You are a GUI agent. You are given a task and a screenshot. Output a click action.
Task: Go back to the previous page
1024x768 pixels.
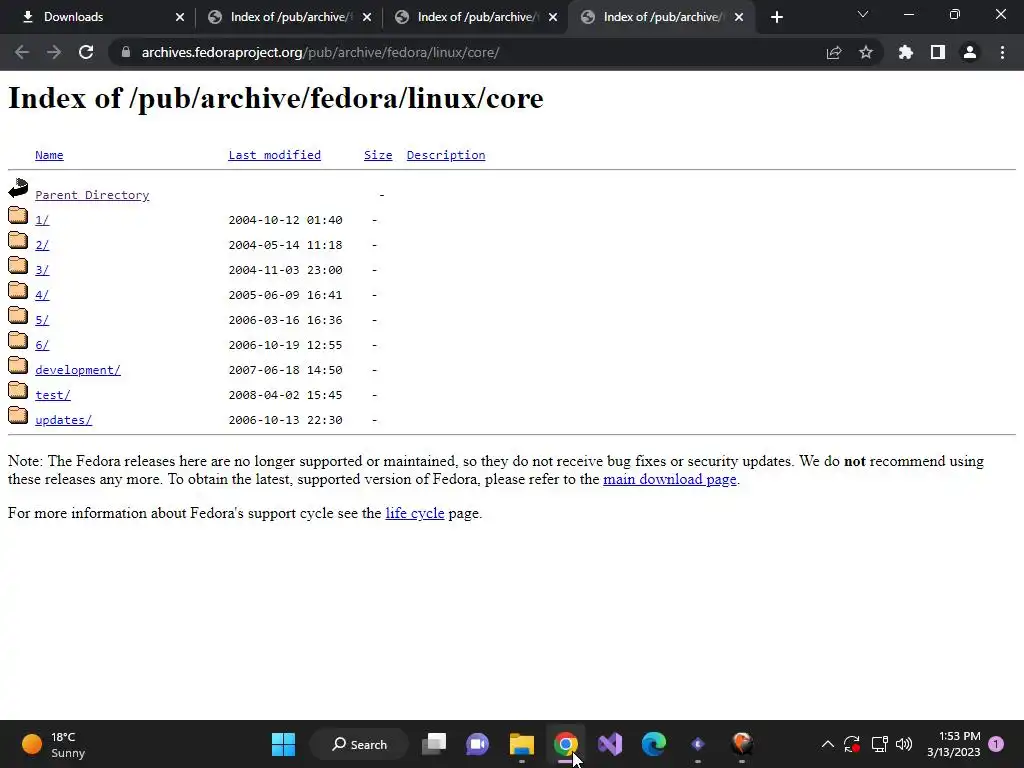click(x=22, y=52)
